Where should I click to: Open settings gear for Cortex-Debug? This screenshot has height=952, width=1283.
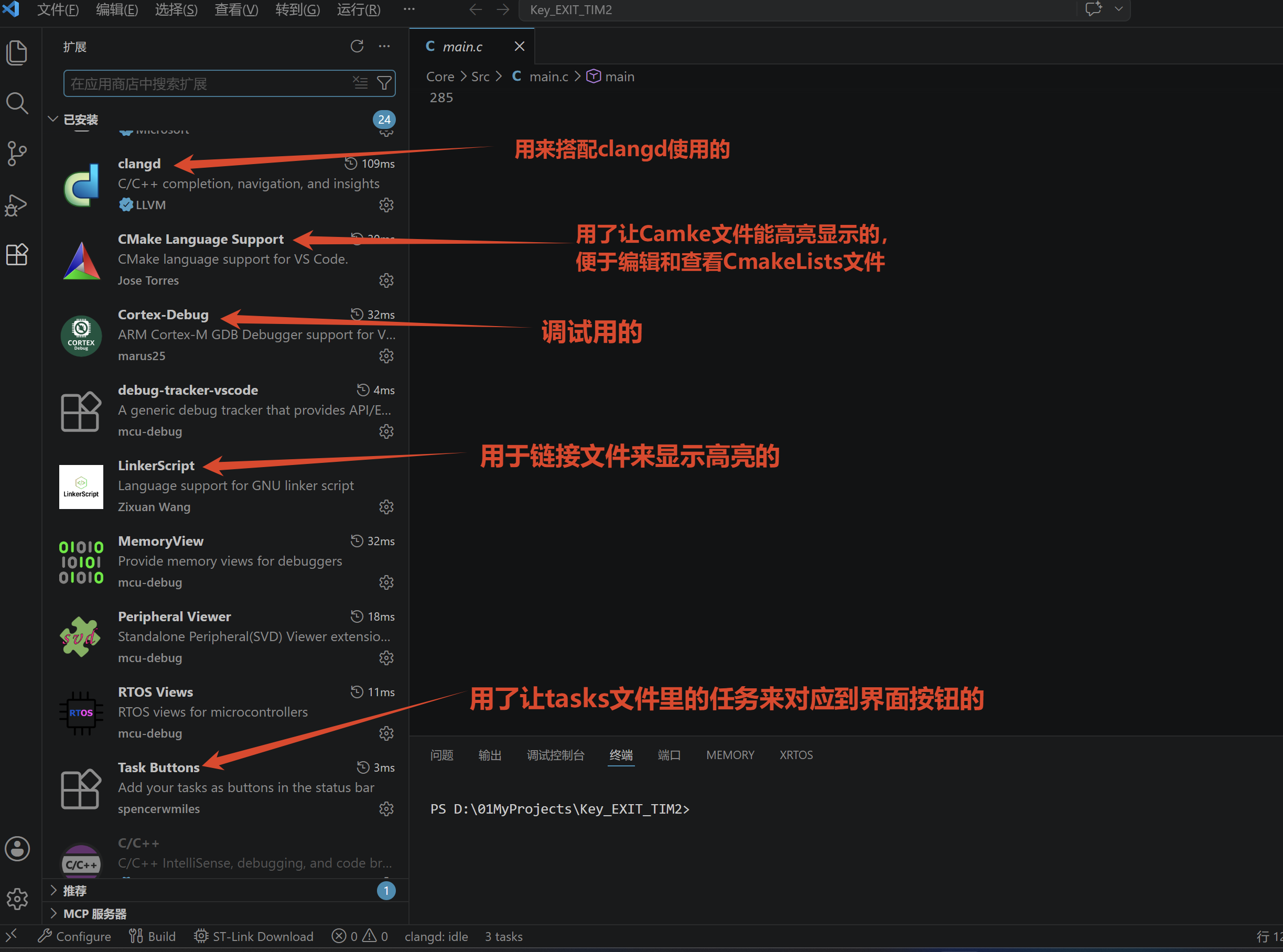click(x=386, y=355)
